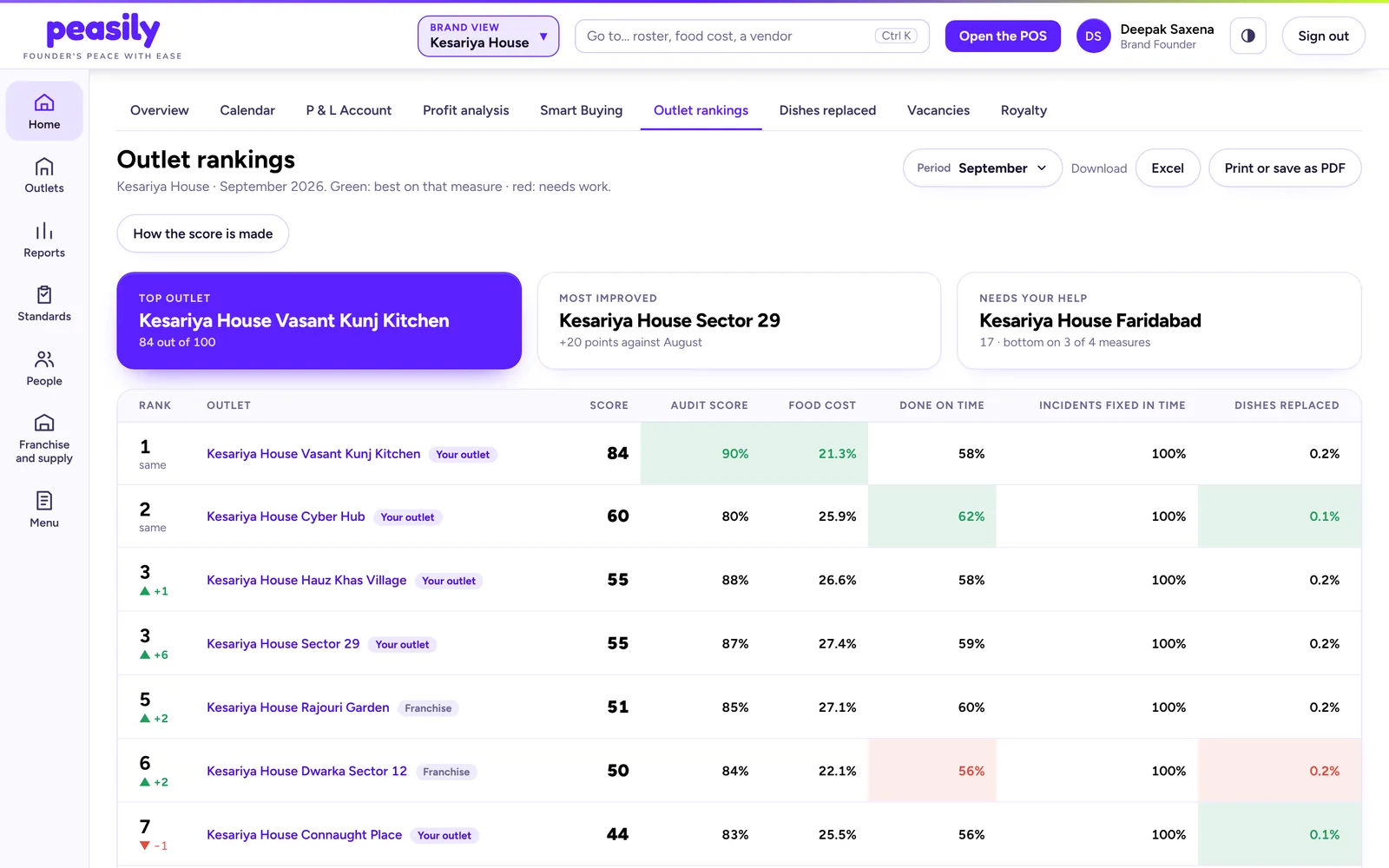The height and width of the screenshot is (868, 1389).
Task: Open the P & L Account tab
Action: (x=349, y=110)
